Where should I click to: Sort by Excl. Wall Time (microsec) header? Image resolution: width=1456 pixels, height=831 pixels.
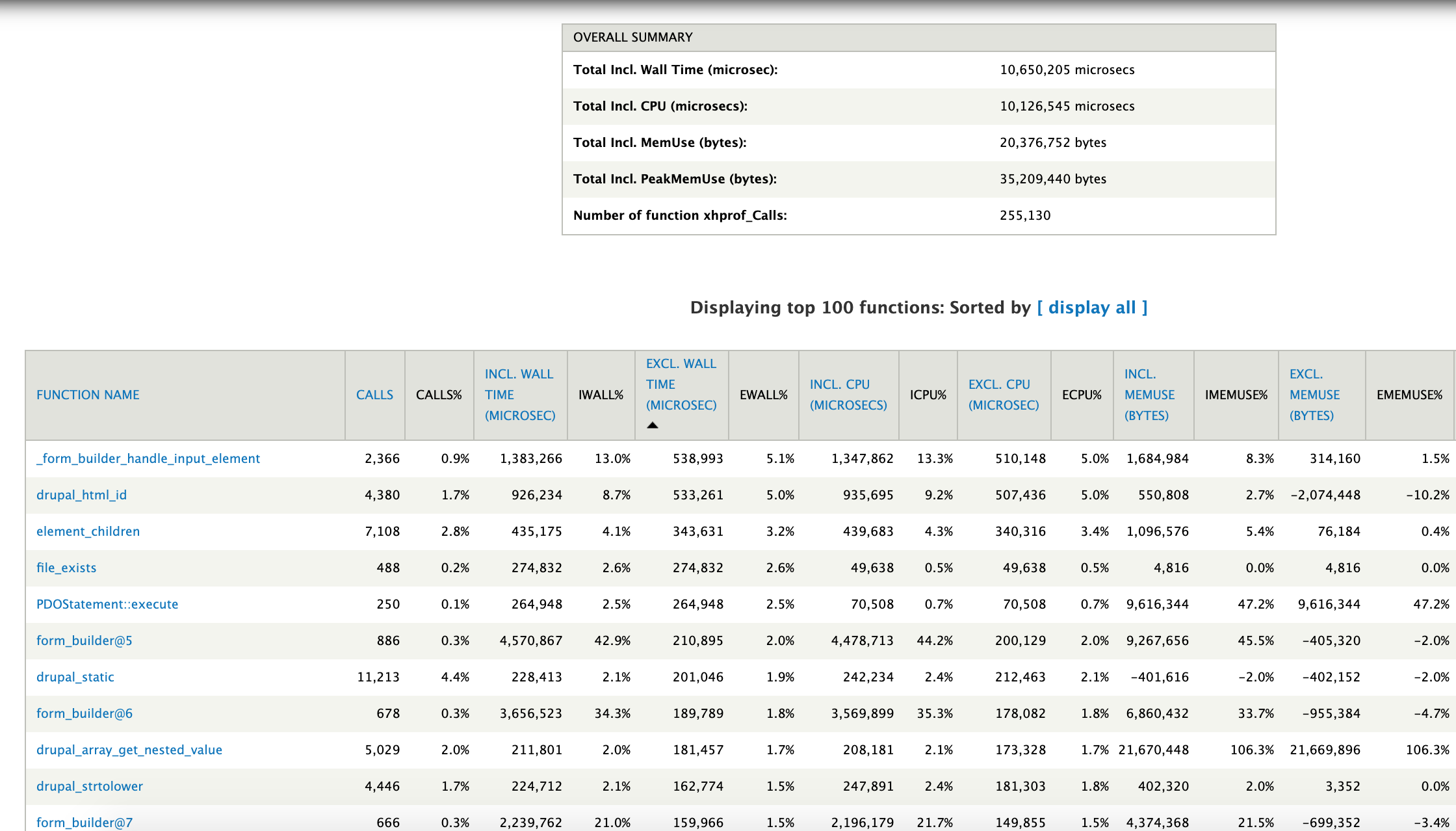(681, 384)
